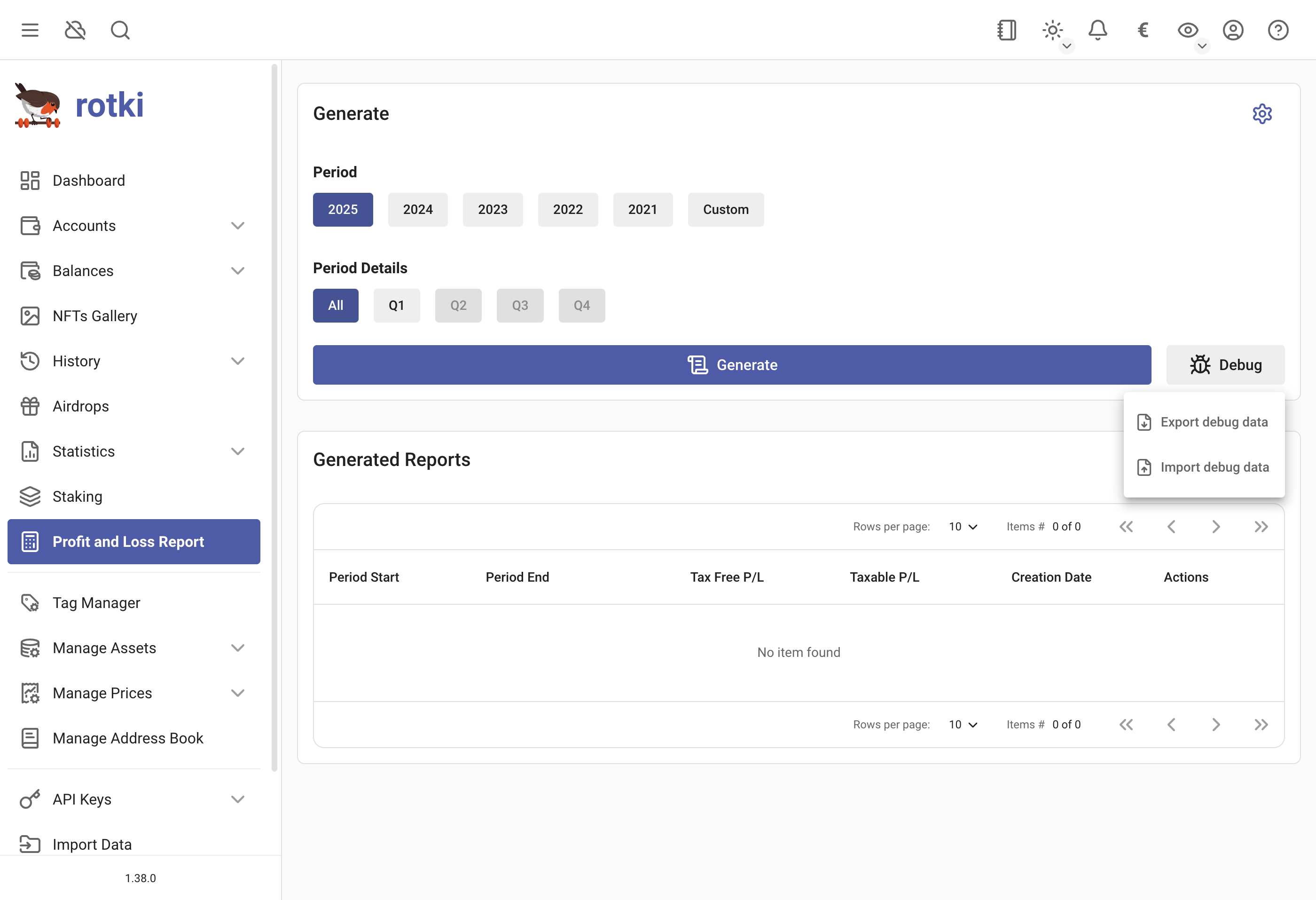Screen dimensions: 1316x900
Task: Click the euro currency icon
Action: tap(1143, 30)
